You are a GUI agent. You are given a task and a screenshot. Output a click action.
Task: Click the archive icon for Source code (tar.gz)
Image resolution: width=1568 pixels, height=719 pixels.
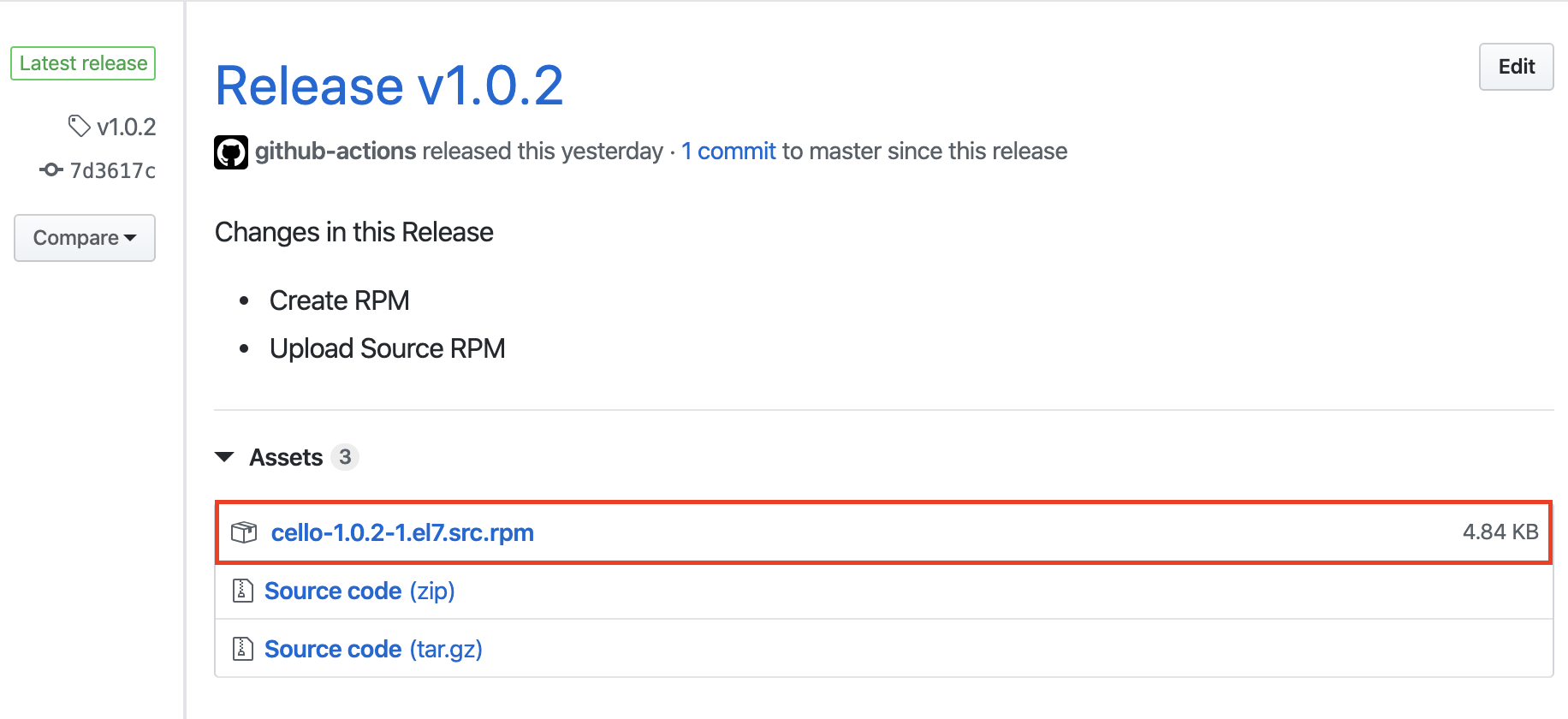(243, 649)
